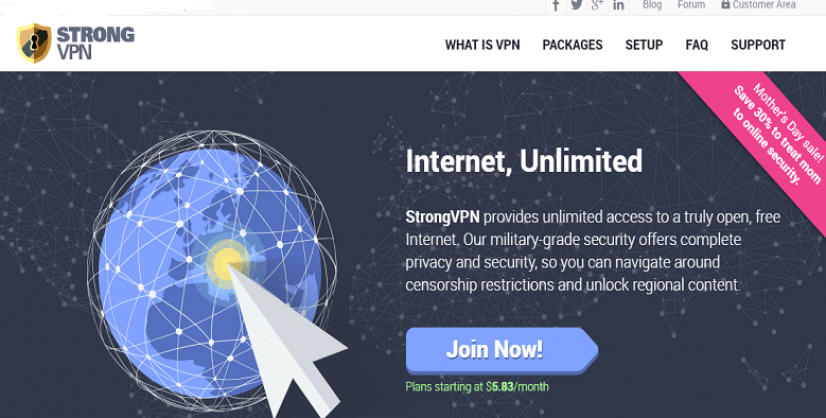The width and height of the screenshot is (826, 418).
Task: Open the LinkedIn icon
Action: pos(618,5)
